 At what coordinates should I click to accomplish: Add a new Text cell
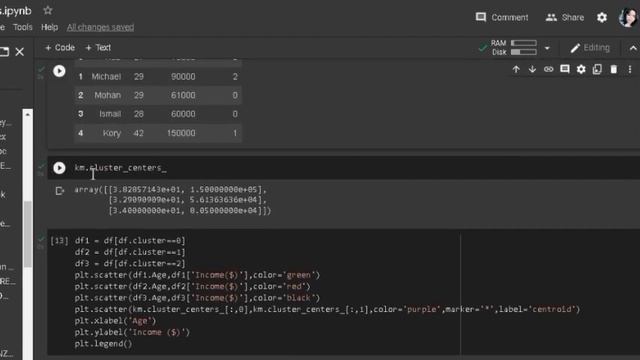click(98, 48)
